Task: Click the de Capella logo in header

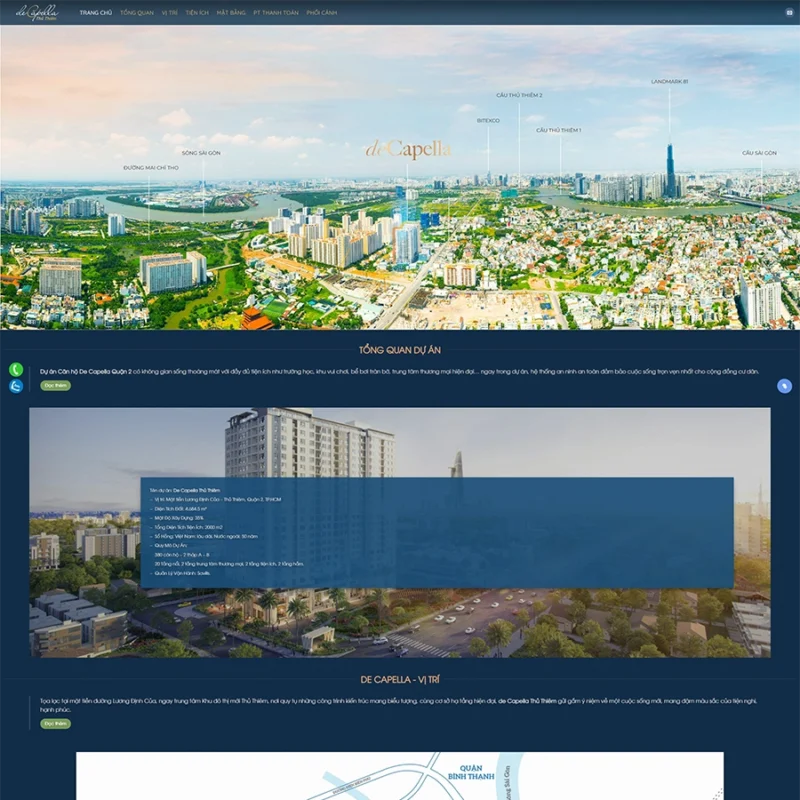Action: click(37, 12)
